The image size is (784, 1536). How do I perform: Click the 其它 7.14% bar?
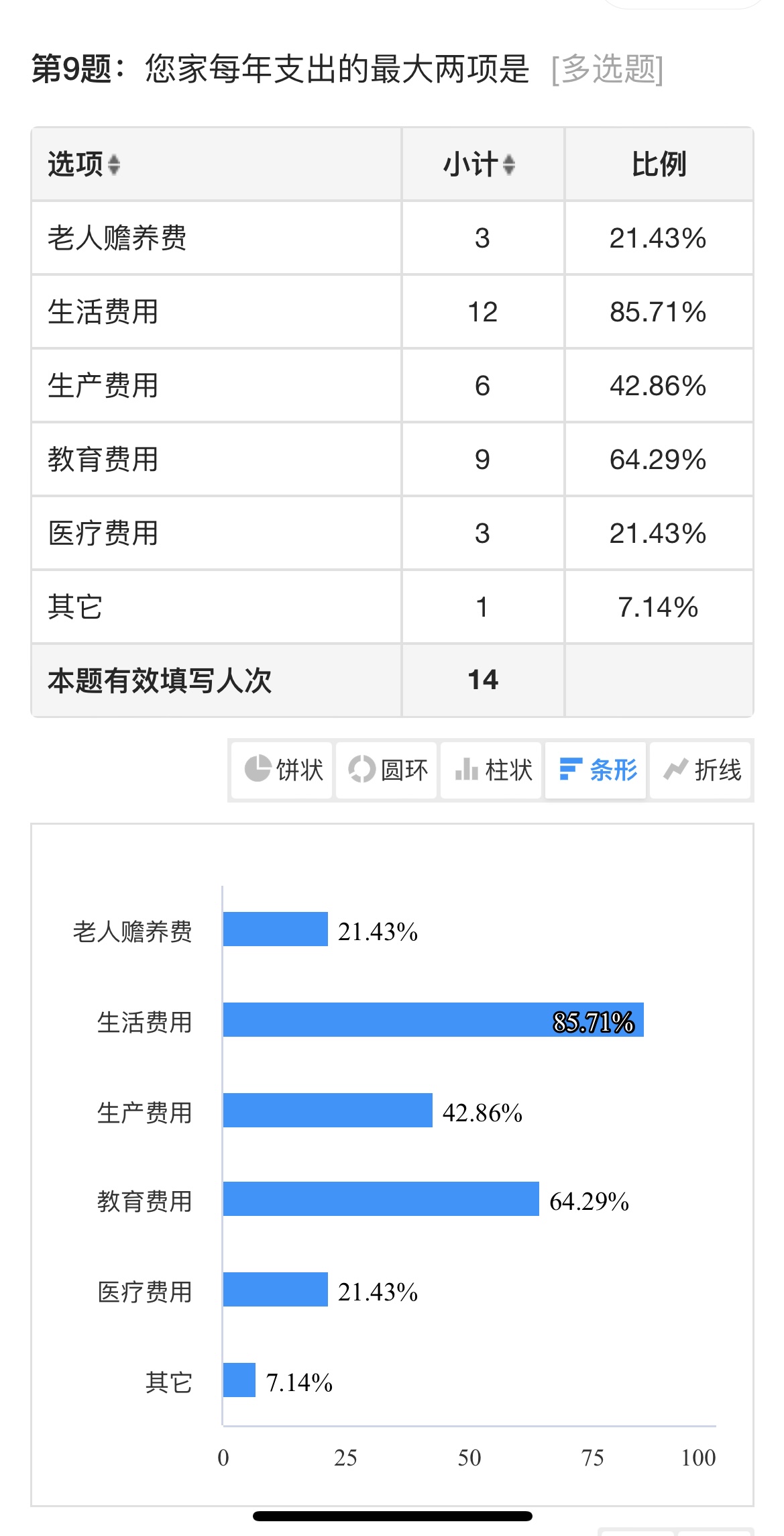tap(239, 1380)
